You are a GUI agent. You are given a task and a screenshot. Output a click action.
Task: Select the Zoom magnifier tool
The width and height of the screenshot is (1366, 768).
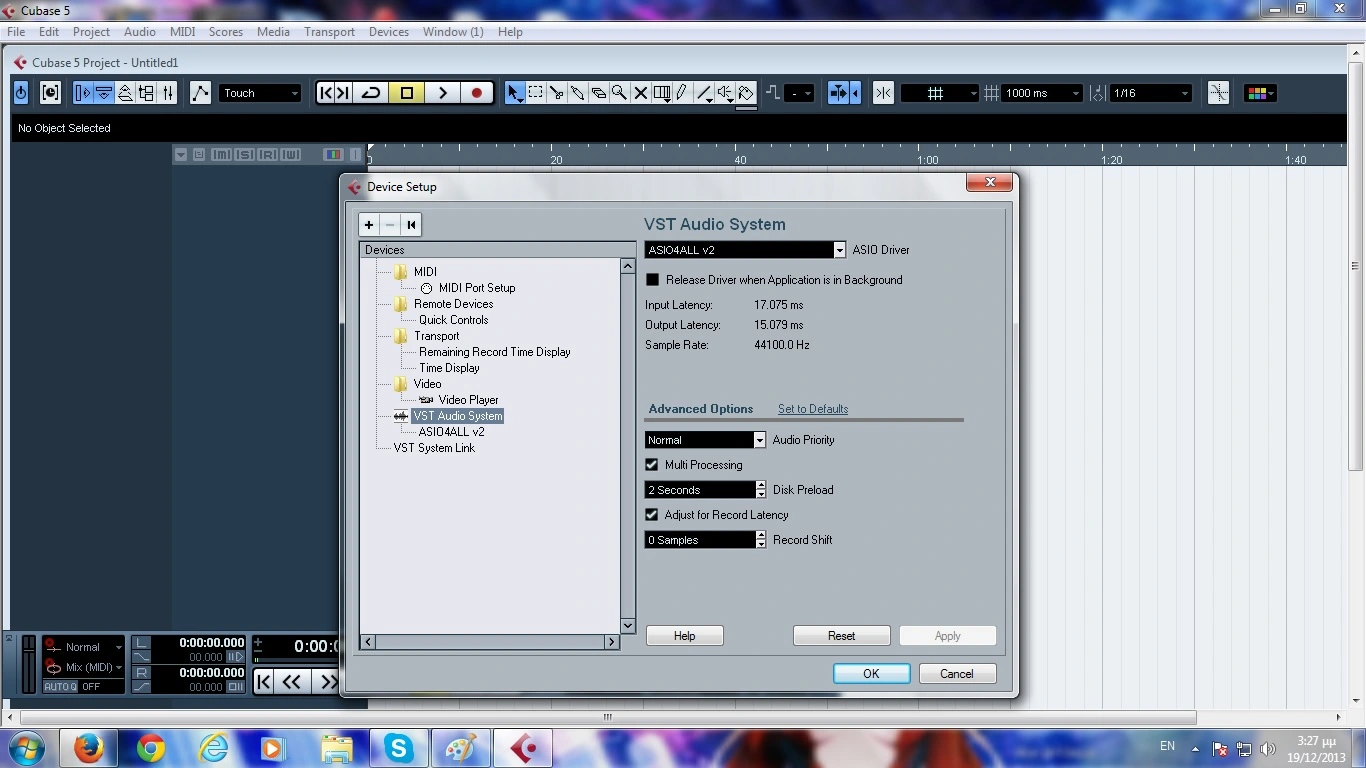tap(619, 93)
